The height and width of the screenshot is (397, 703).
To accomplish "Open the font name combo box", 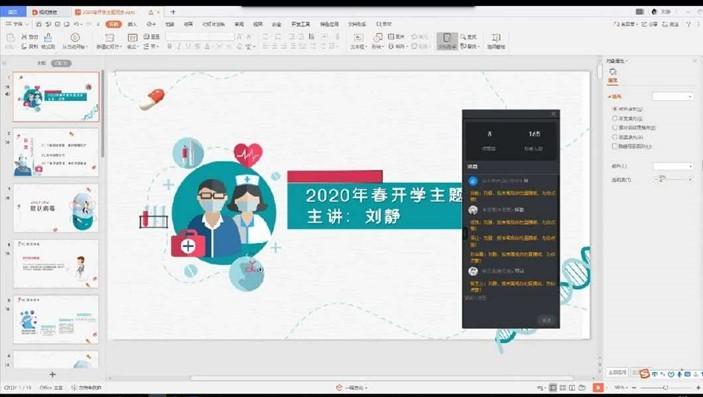I will [x=200, y=36].
